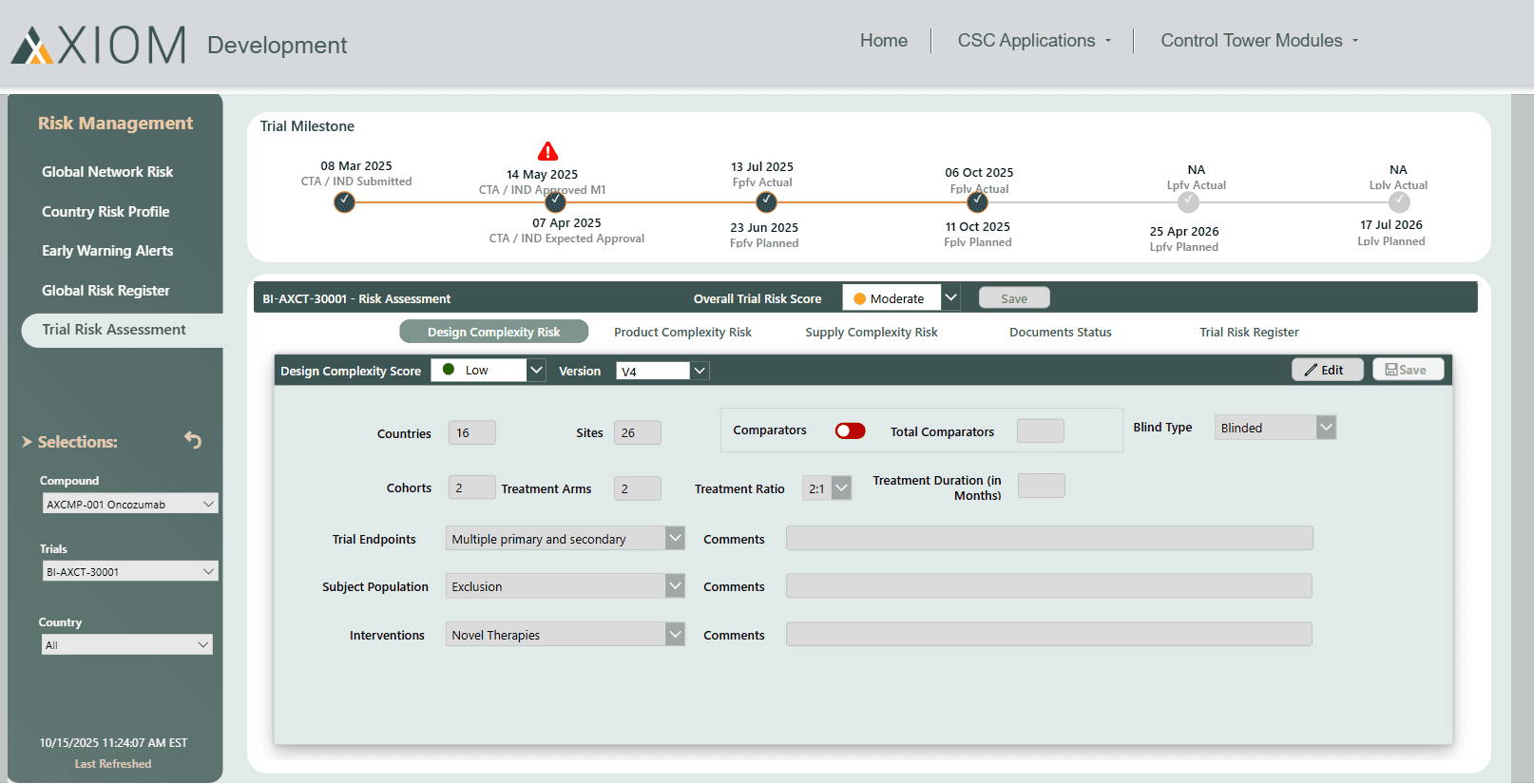Go to Home in the top navigation

coord(883,41)
